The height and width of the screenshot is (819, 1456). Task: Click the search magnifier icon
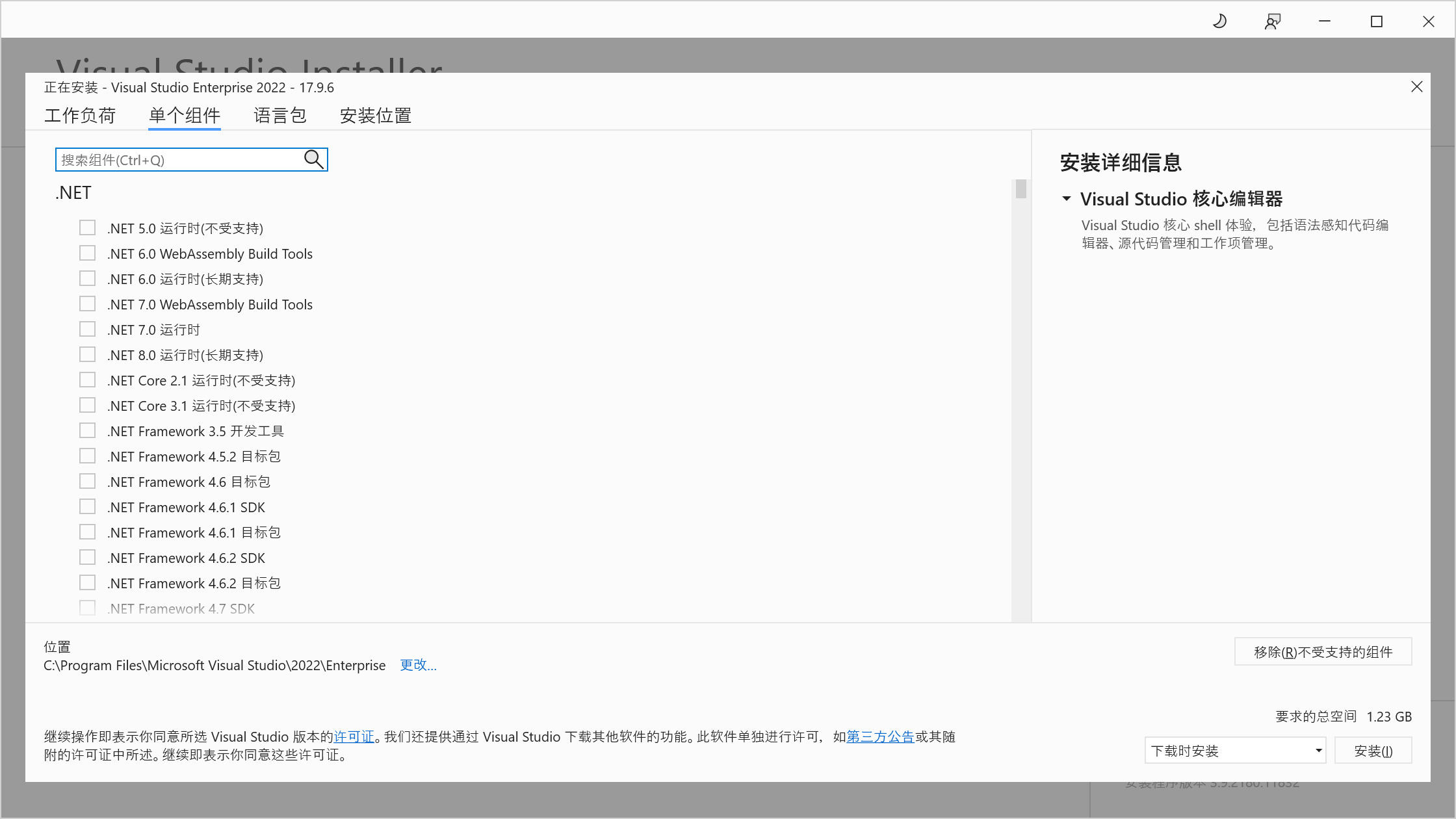coord(313,159)
